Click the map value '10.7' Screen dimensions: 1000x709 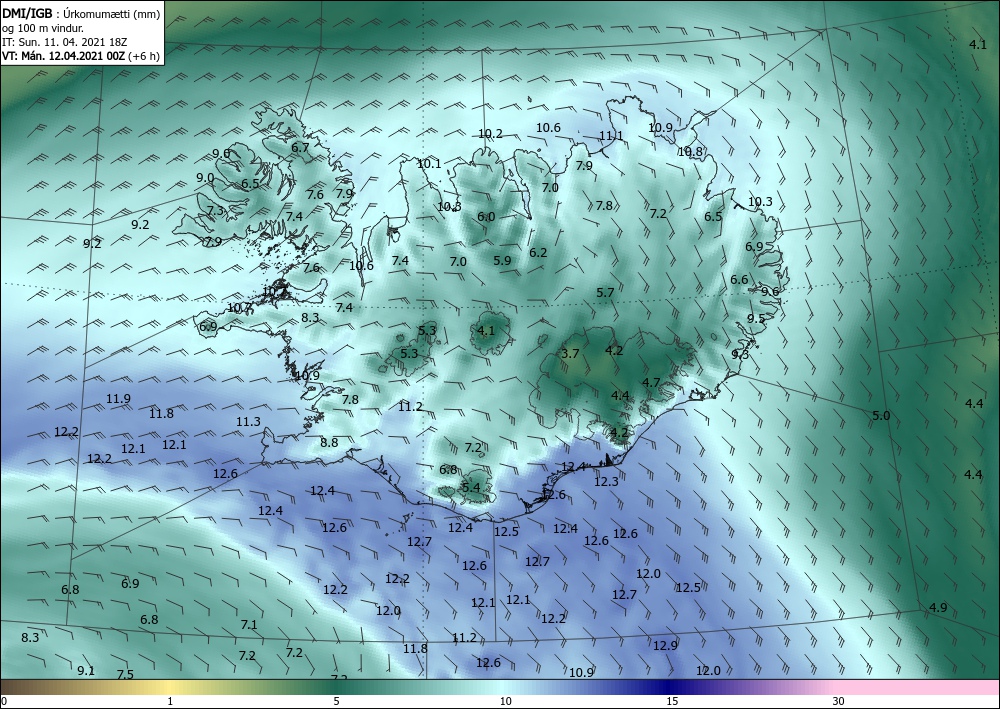point(239,307)
